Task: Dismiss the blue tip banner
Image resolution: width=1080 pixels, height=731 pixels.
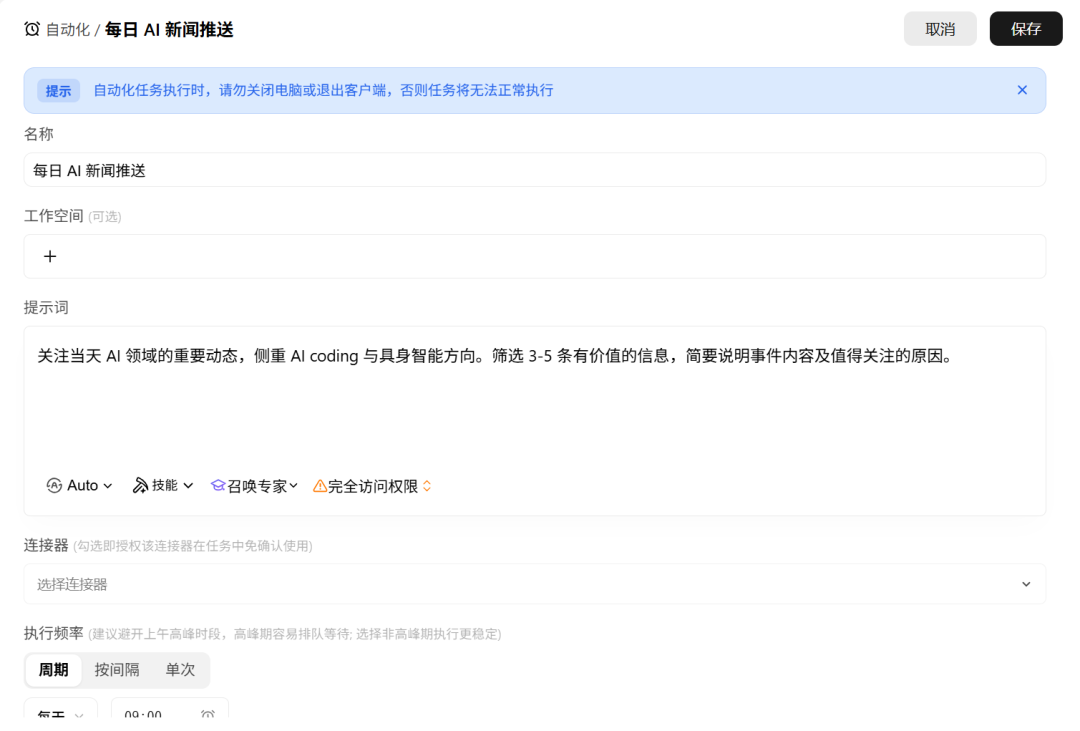Action: click(x=1022, y=90)
